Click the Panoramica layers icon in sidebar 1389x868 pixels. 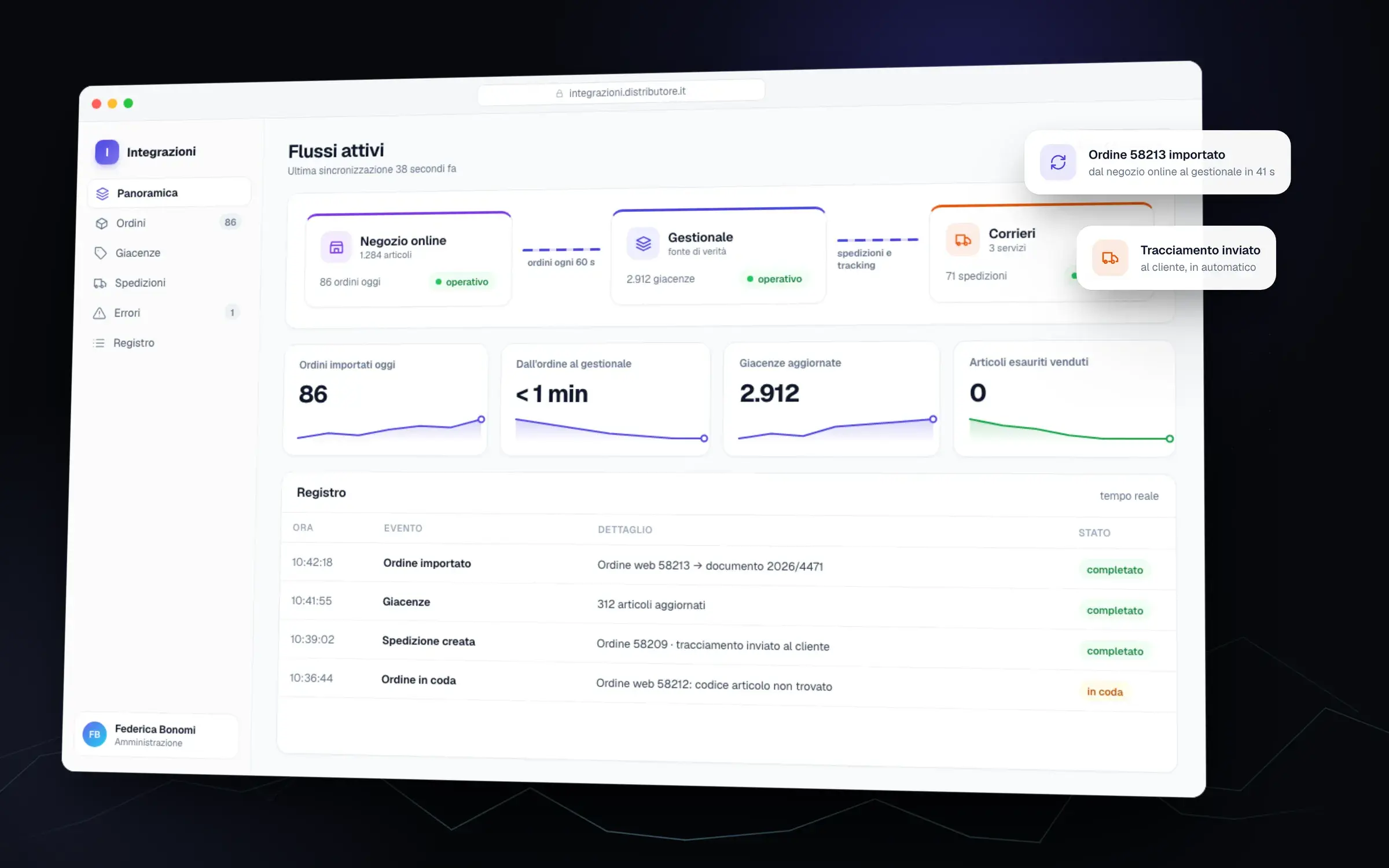102,194
